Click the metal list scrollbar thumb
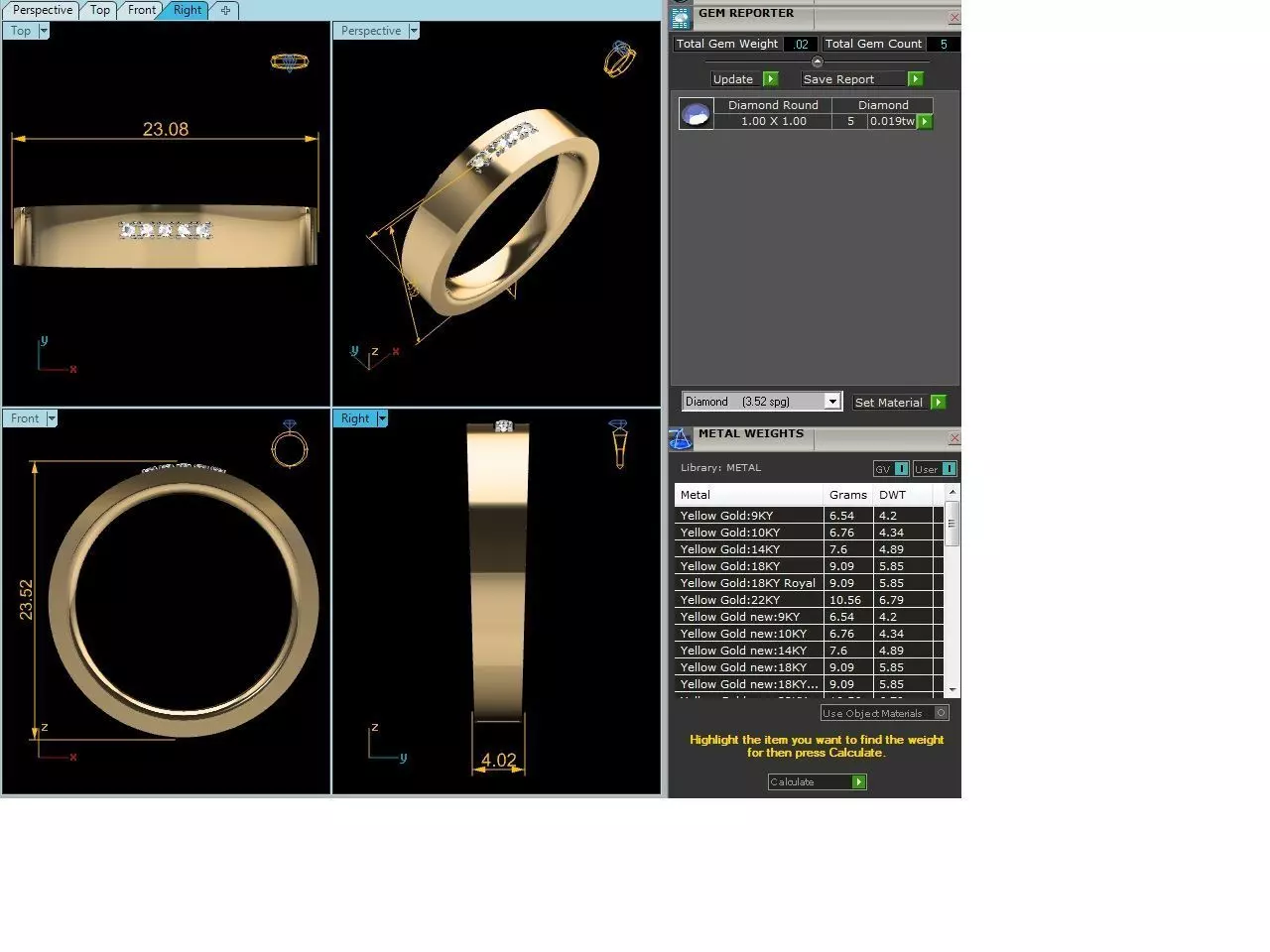 (x=952, y=523)
